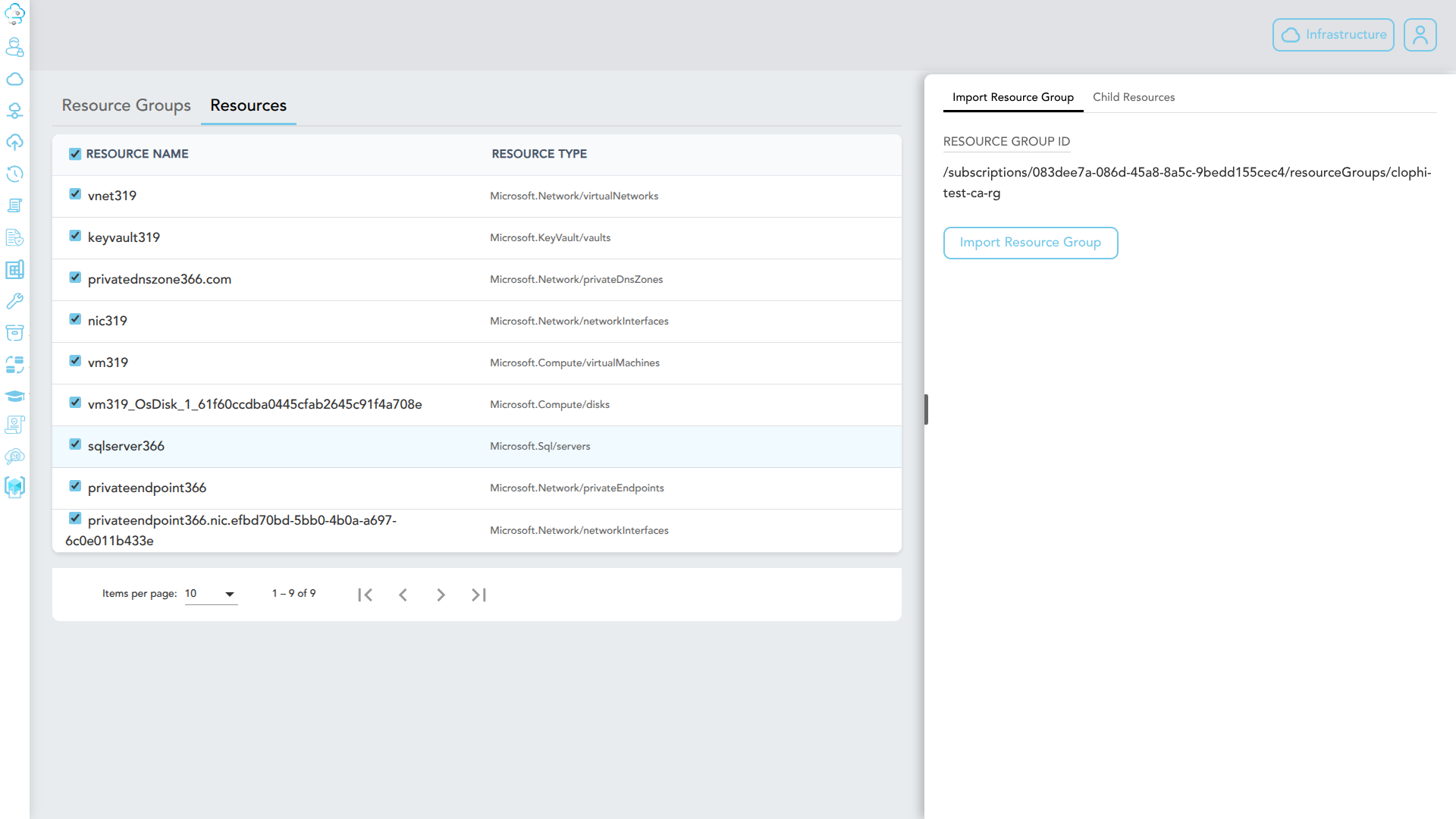Deselect the keyvault319 row checkbox
1456x819 pixels.
click(x=75, y=236)
